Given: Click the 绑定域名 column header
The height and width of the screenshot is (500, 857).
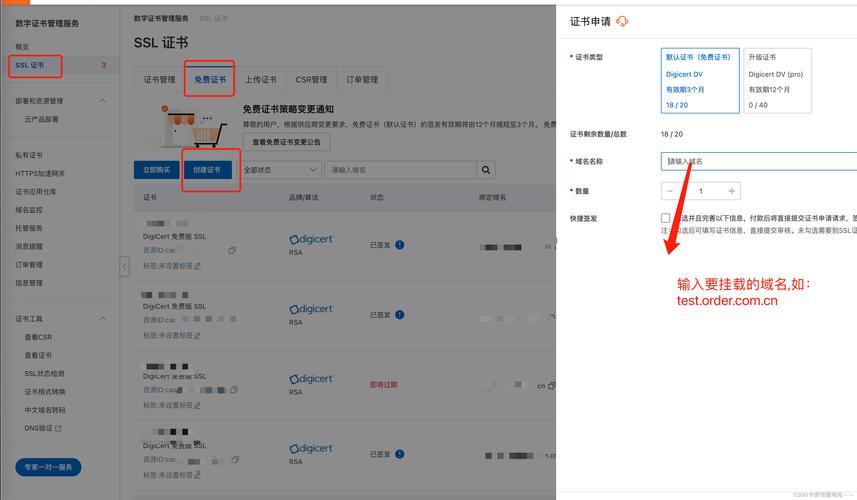Looking at the screenshot, I should [x=492, y=197].
